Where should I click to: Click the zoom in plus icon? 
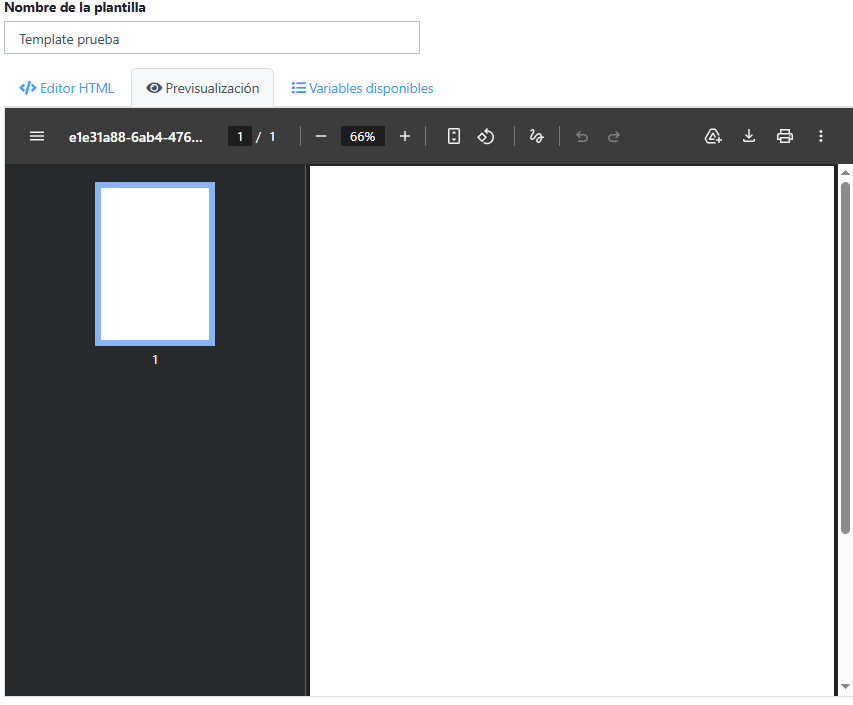tap(405, 136)
